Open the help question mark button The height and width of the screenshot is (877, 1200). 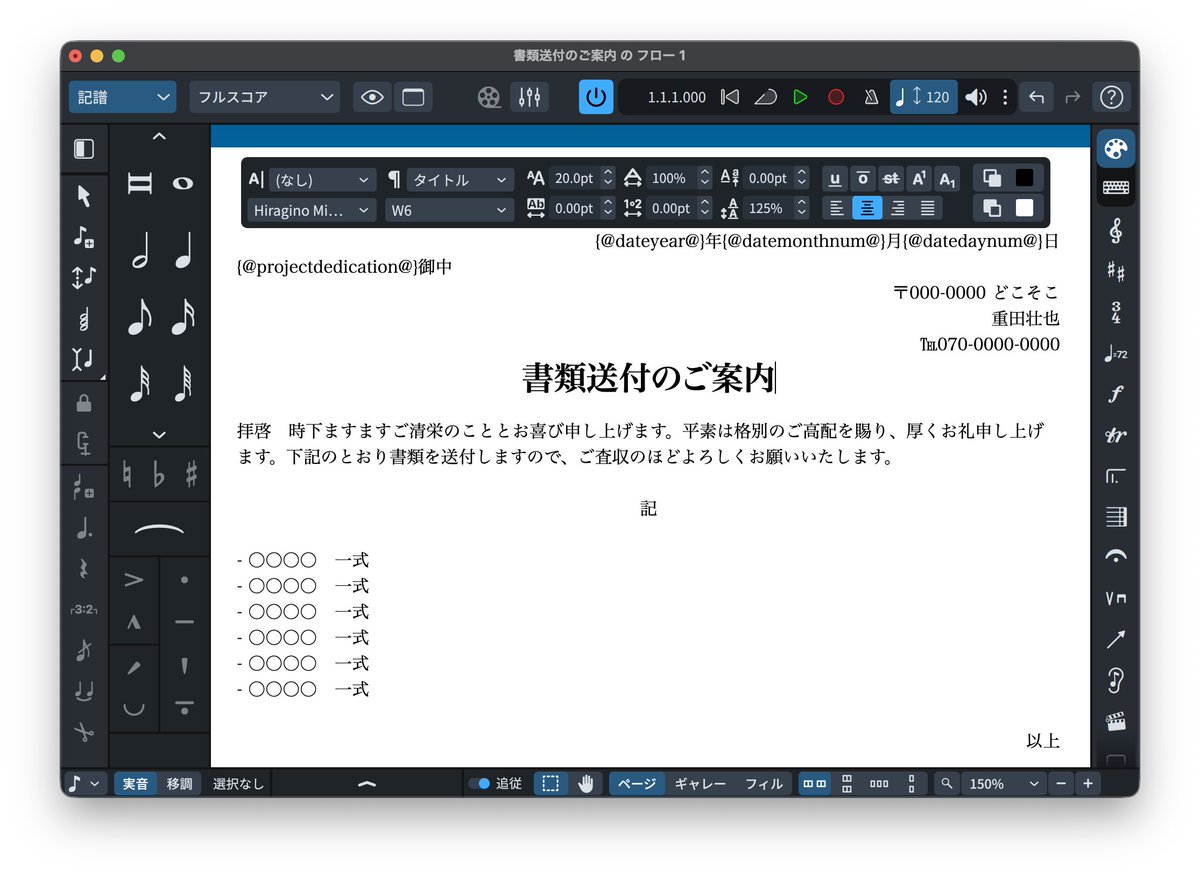click(1112, 97)
